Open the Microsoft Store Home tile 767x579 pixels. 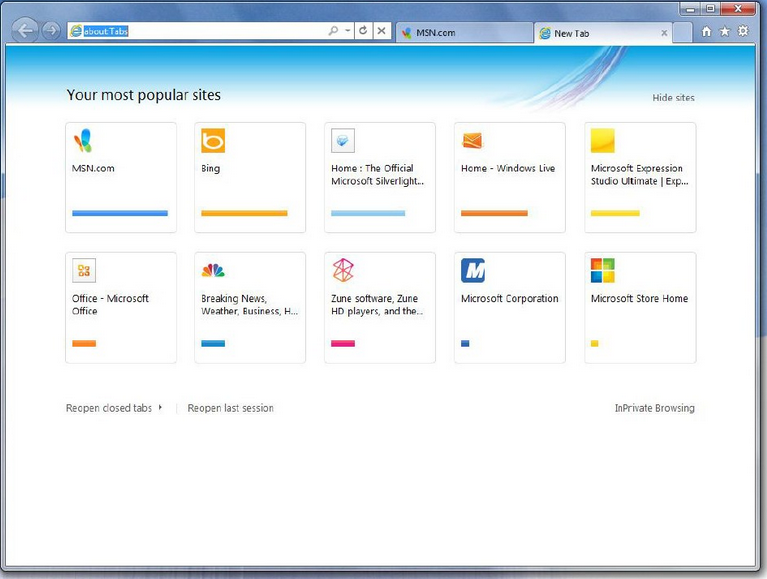(640, 307)
